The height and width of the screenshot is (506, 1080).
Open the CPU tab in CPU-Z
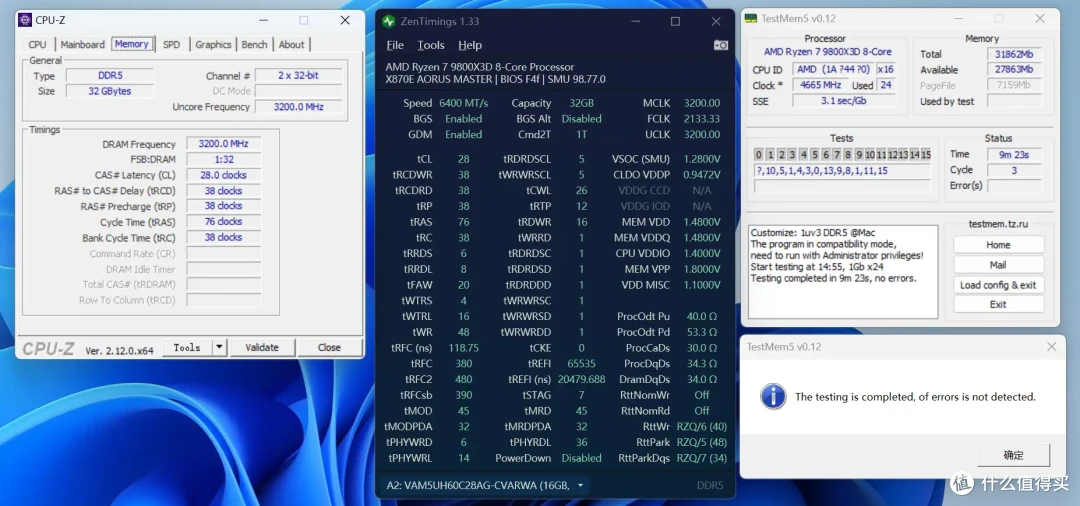[x=37, y=44]
